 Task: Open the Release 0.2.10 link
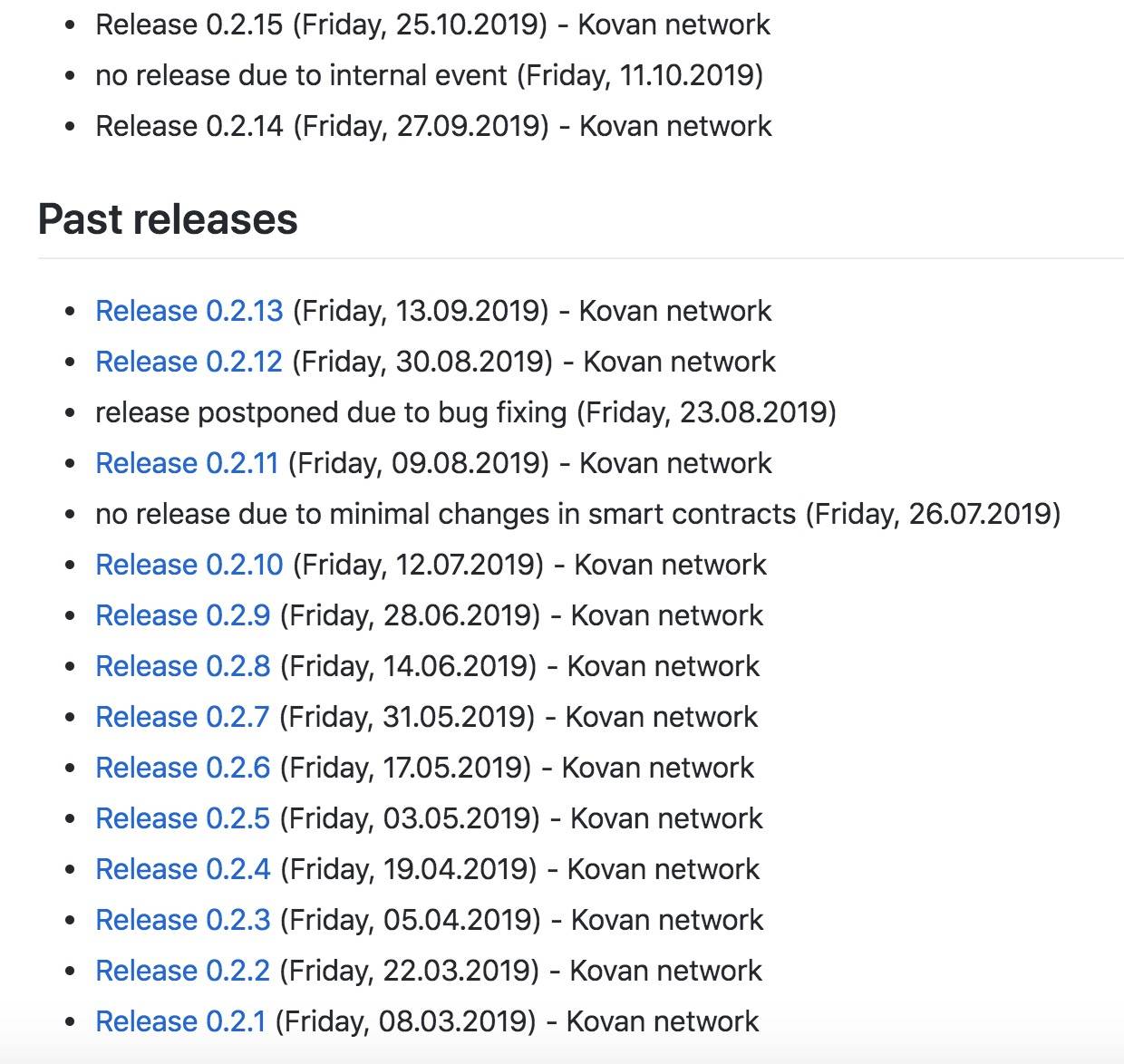click(x=189, y=565)
